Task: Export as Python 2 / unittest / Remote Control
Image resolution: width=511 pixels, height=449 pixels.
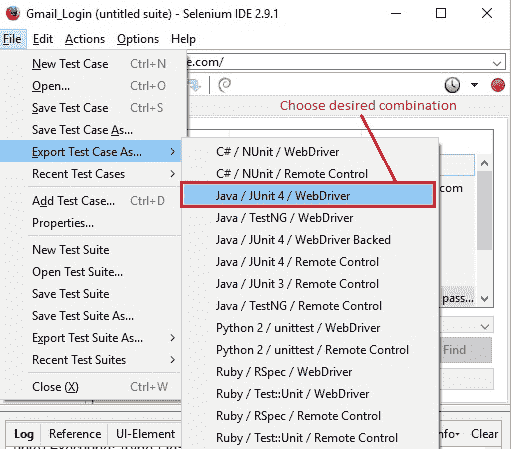Action: click(310, 350)
